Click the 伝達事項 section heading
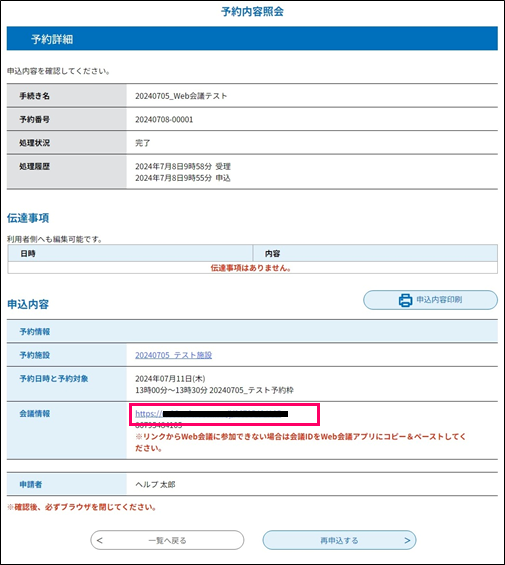This screenshot has height=565, width=505. (x=28, y=218)
